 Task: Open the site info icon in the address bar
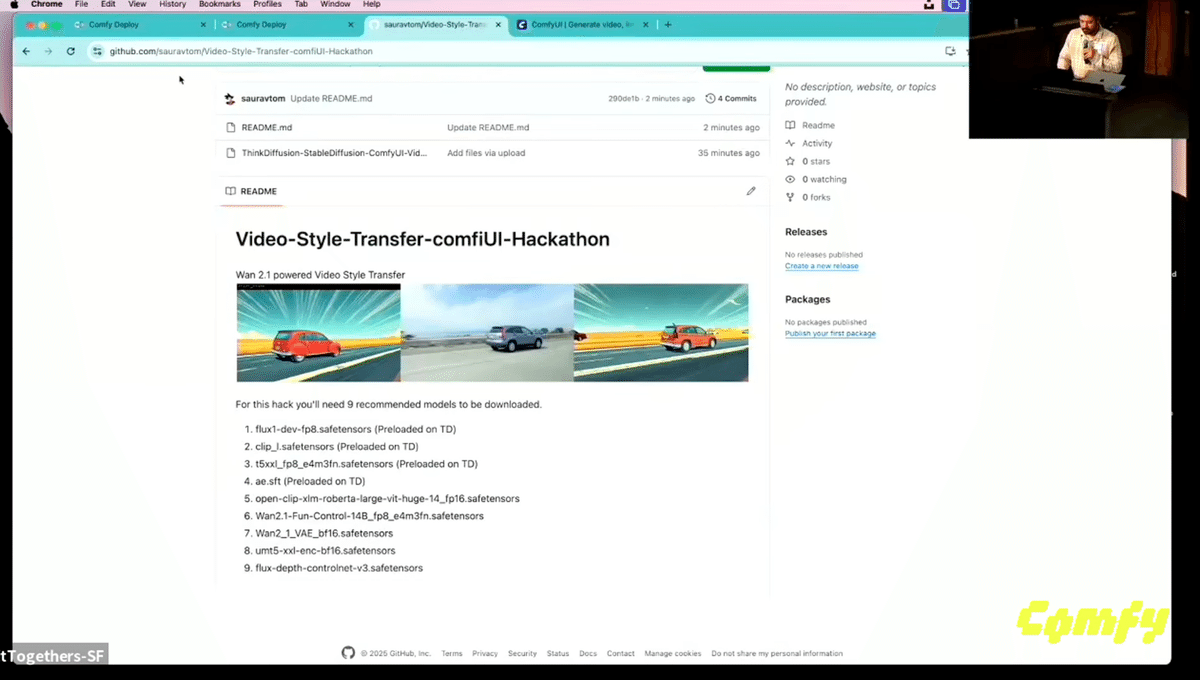point(98,51)
